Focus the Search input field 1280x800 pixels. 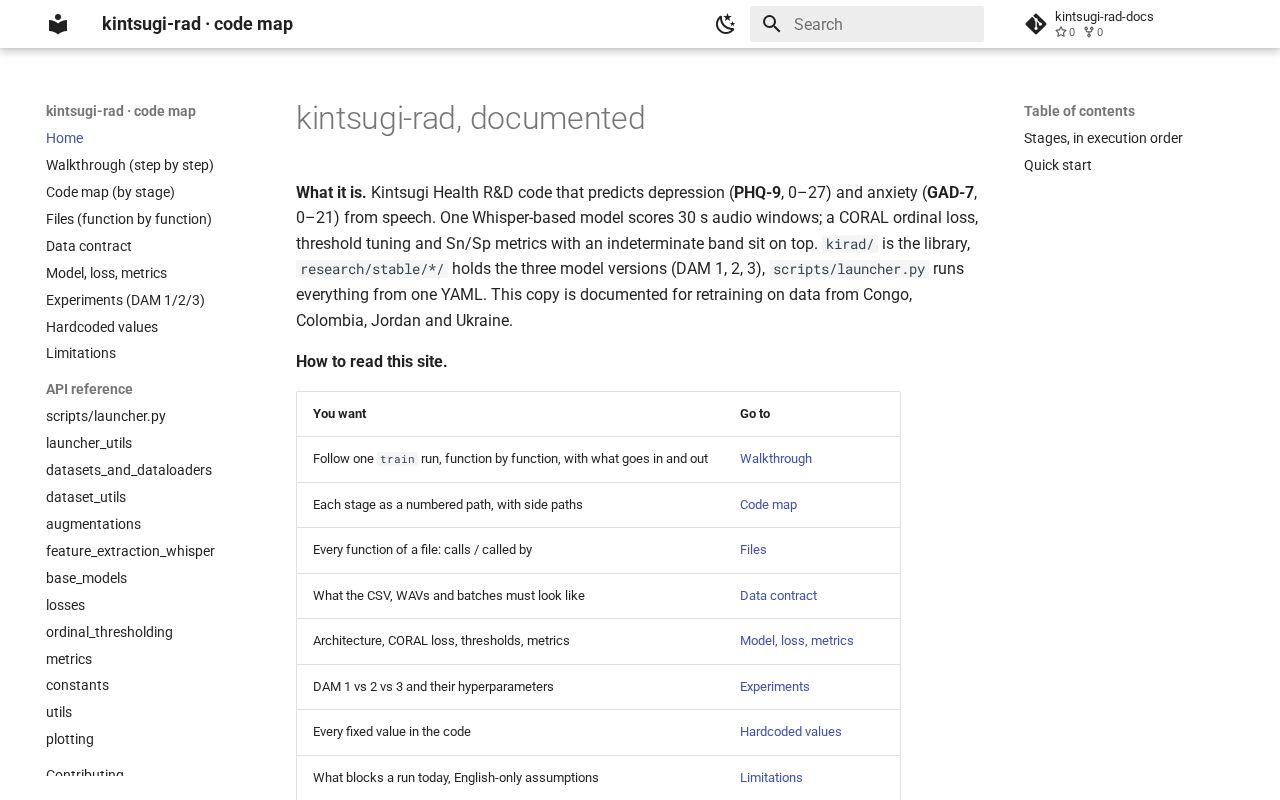pos(867,24)
